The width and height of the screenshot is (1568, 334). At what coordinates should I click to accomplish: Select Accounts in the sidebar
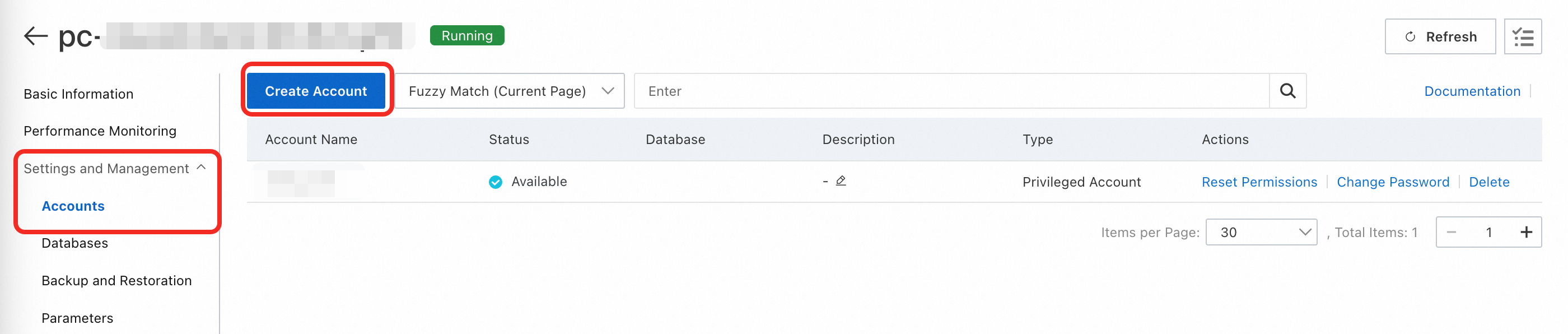73,206
